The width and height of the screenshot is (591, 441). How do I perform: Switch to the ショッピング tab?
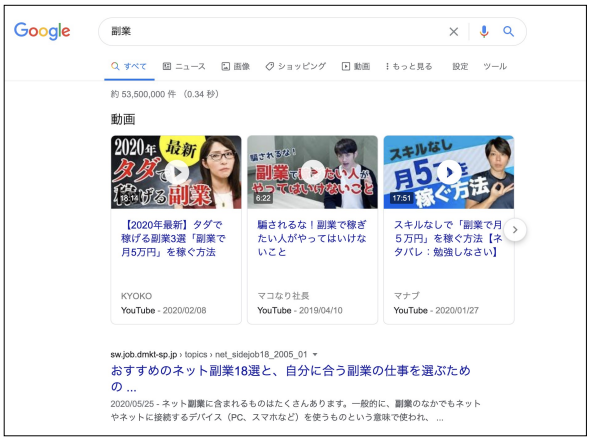[296, 66]
